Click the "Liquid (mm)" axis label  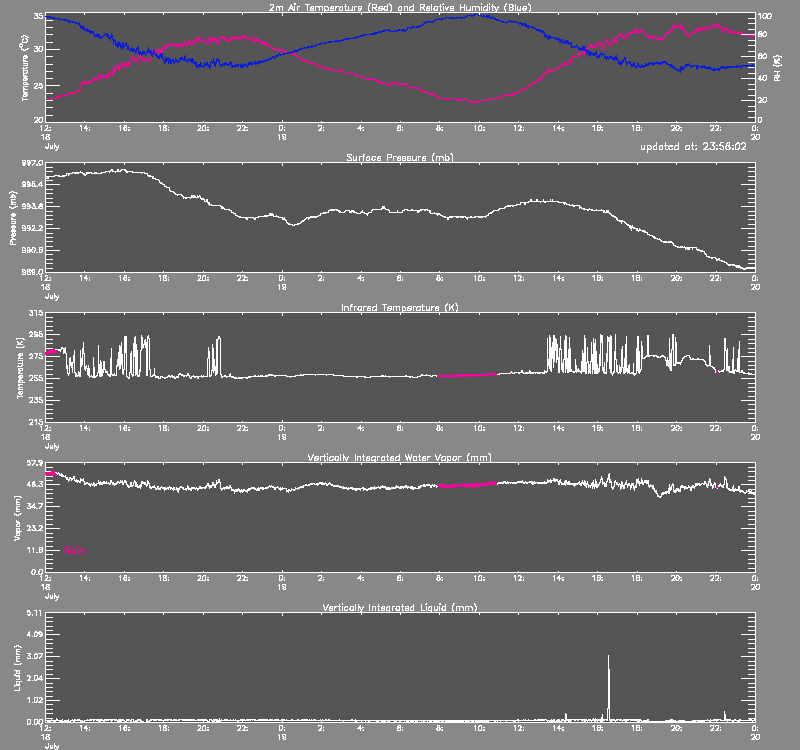click(17, 668)
